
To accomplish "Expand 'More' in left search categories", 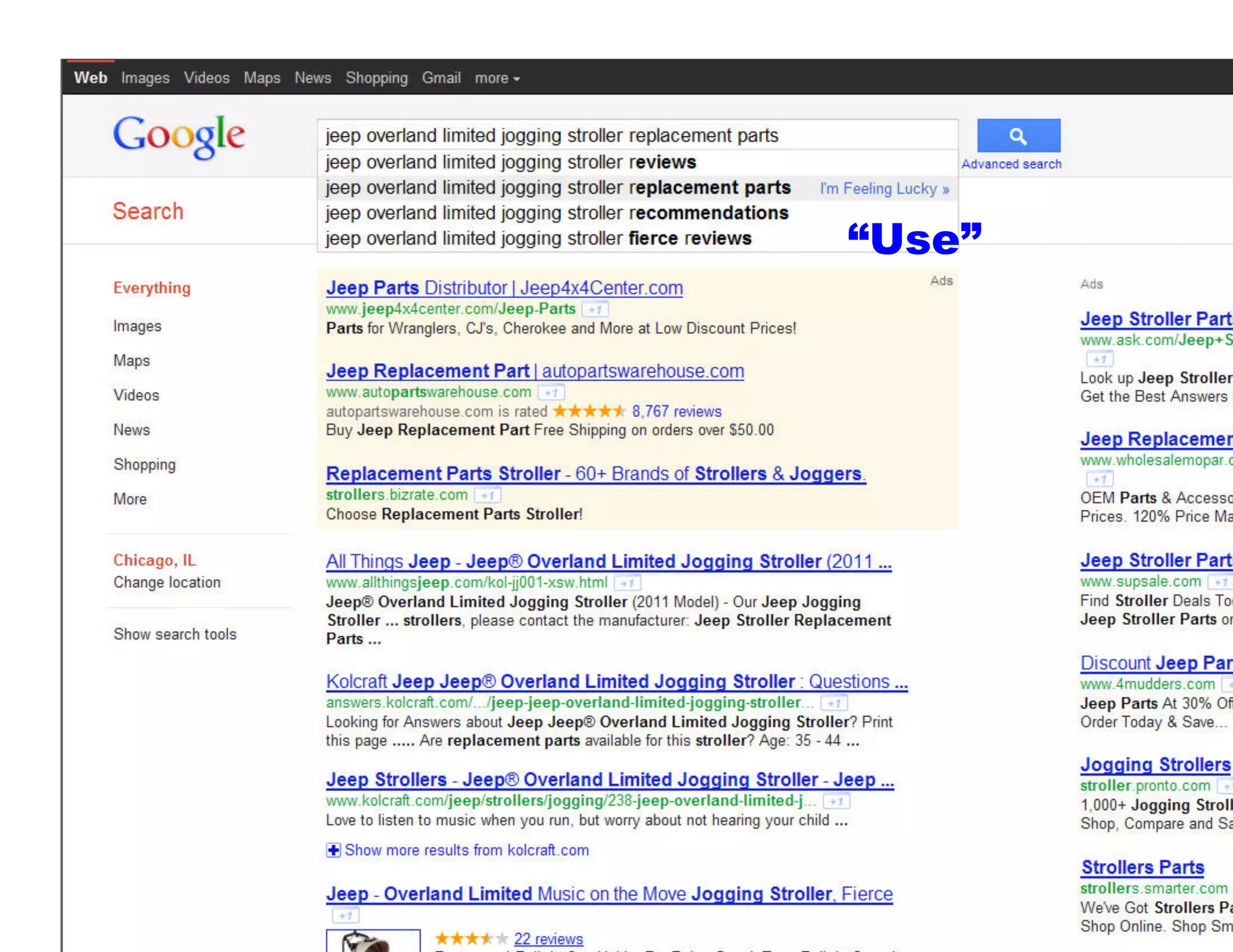I will (x=130, y=499).
